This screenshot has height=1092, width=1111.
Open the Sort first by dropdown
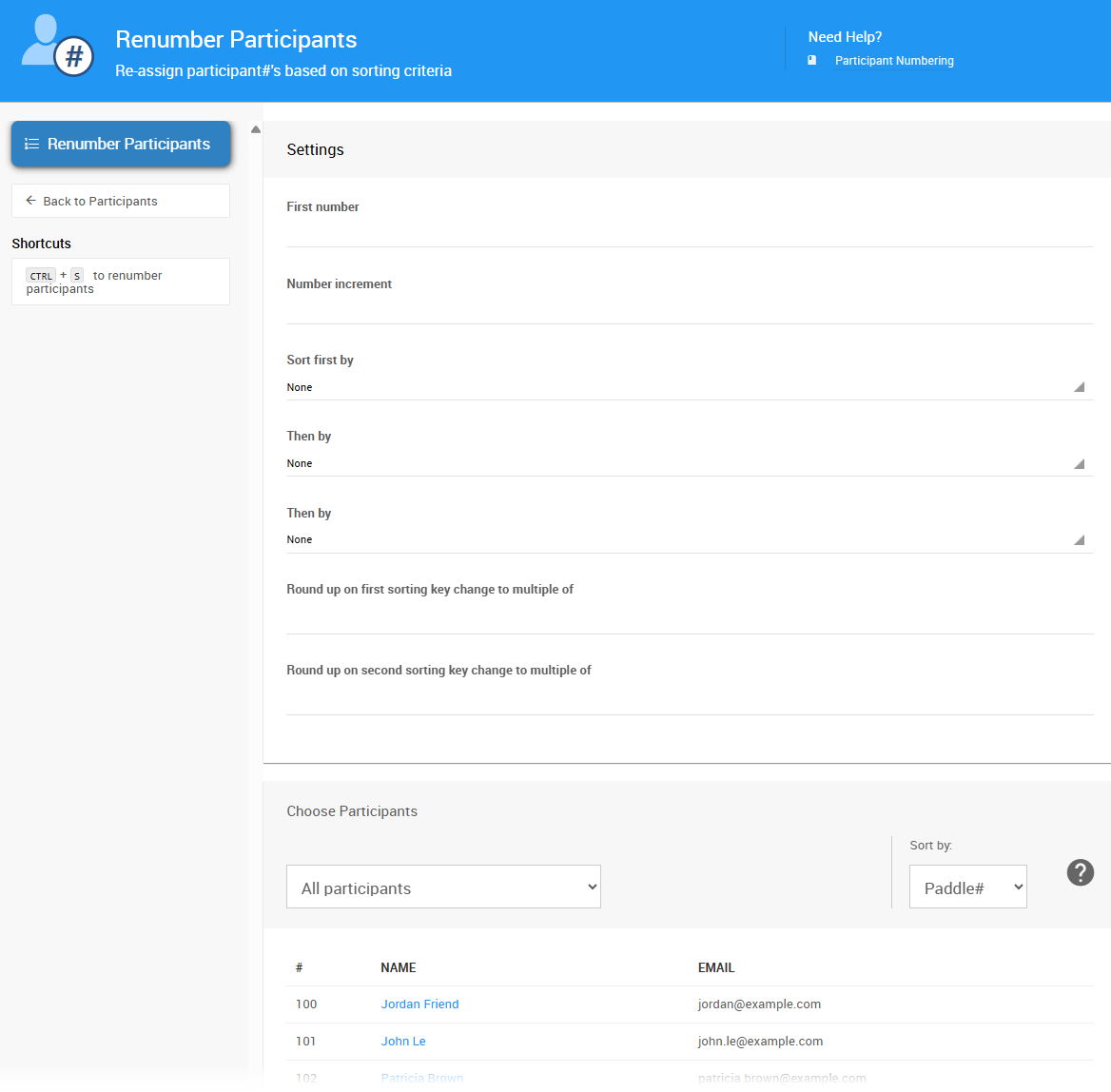tap(689, 387)
